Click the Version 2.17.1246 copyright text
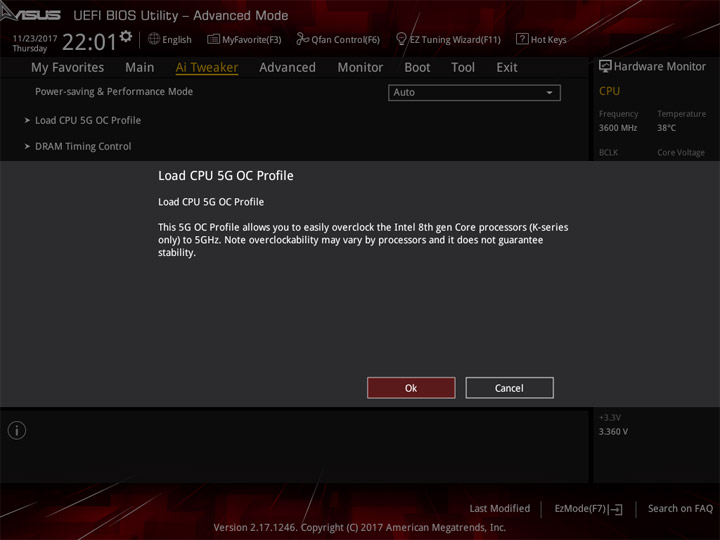Image resolution: width=720 pixels, height=540 pixels. (360, 527)
